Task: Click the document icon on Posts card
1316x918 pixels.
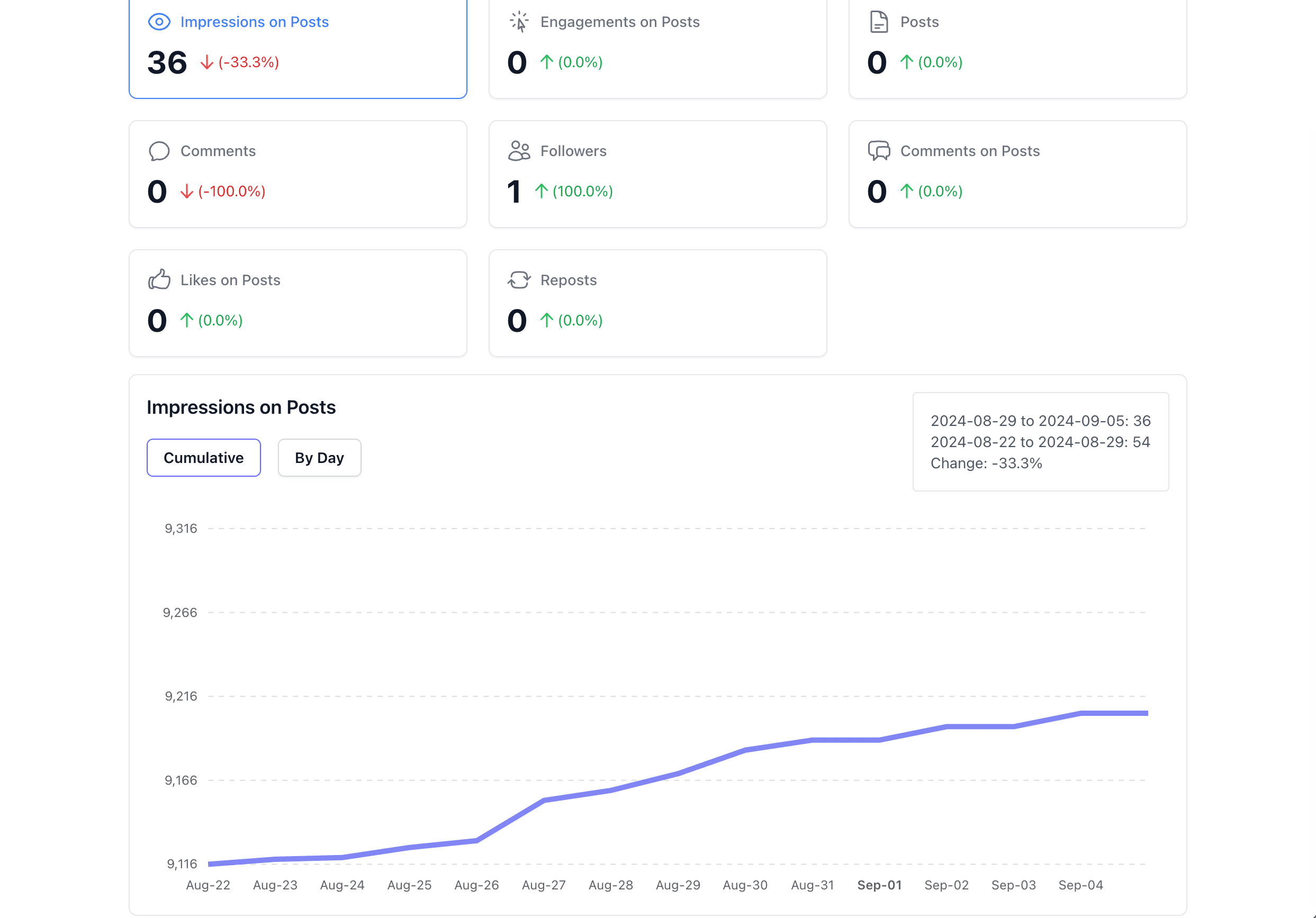Action: (879, 22)
